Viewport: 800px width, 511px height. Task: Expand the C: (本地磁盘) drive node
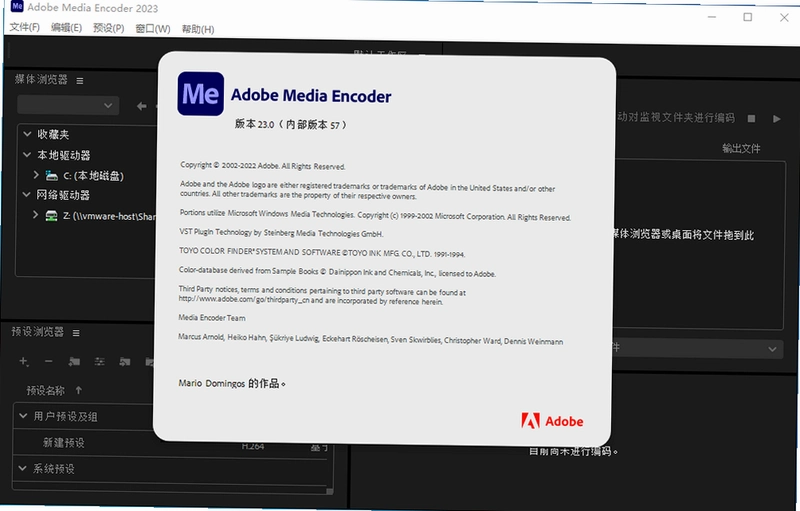[36, 174]
